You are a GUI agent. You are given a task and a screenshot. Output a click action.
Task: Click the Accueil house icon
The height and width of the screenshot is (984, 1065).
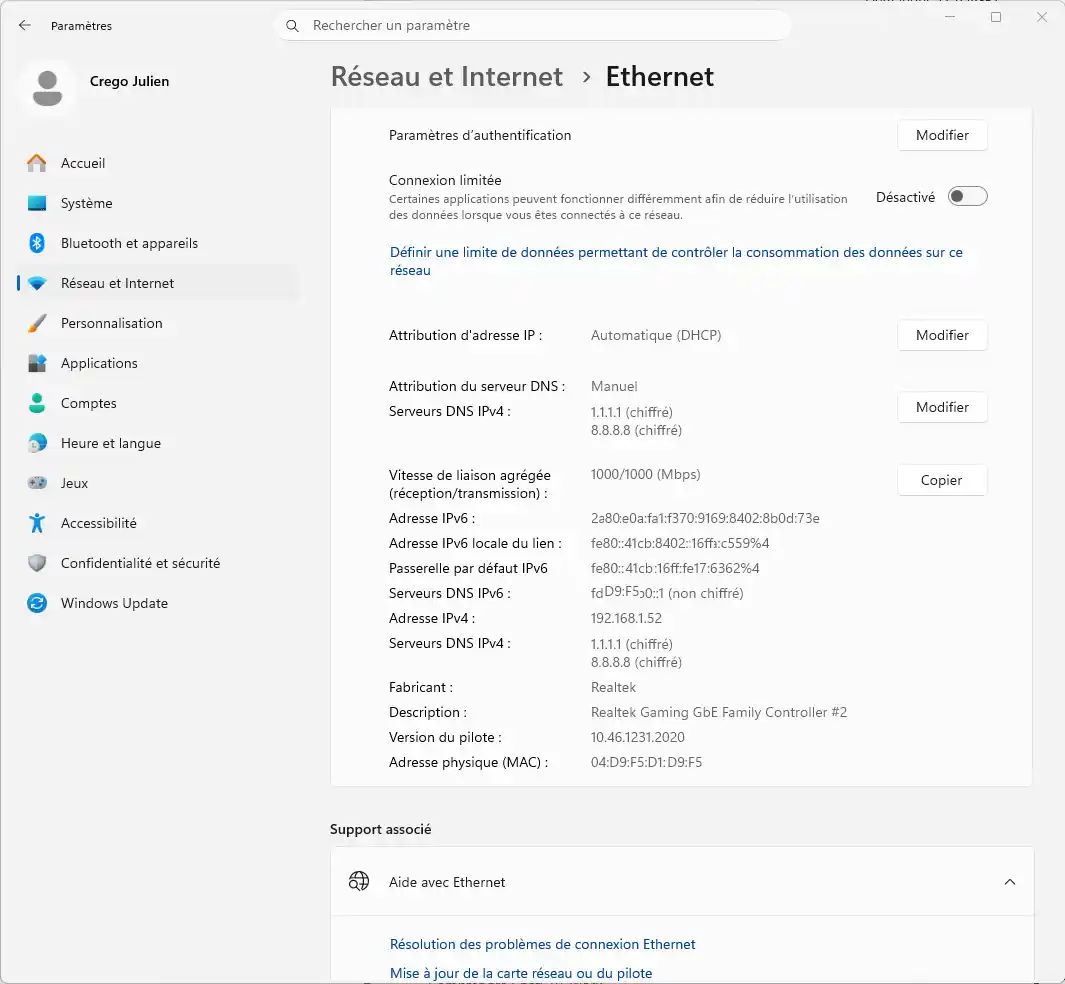[37, 163]
